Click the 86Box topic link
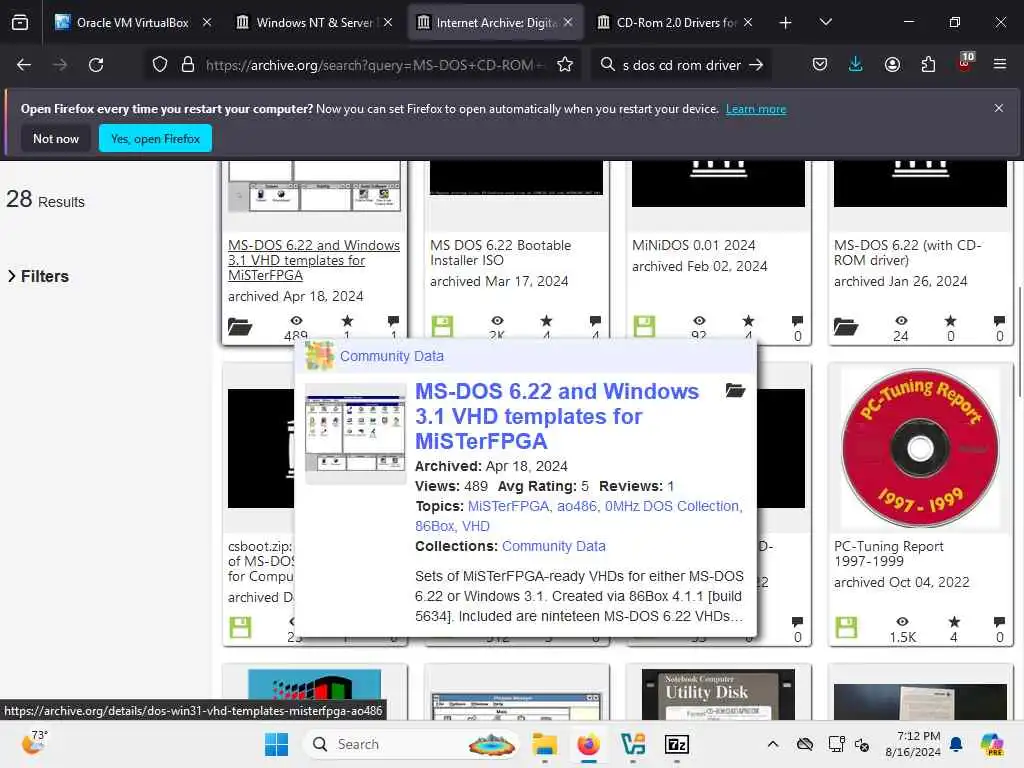Image resolution: width=1024 pixels, height=768 pixels. [x=435, y=526]
